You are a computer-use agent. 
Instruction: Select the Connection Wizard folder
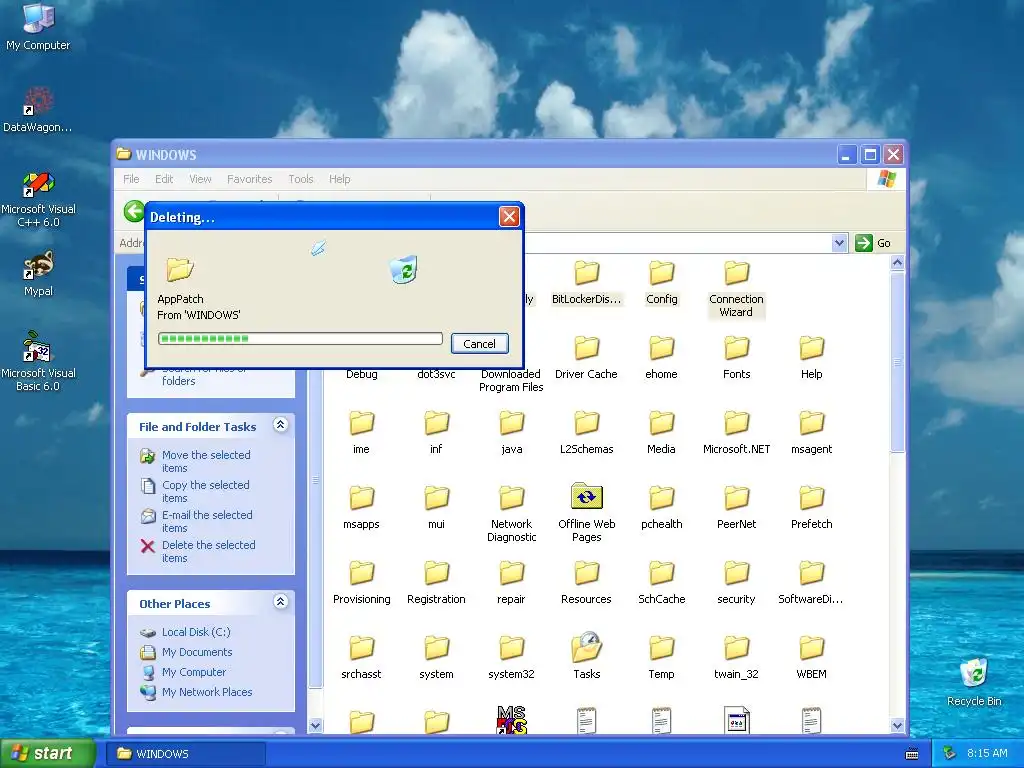pyautogui.click(x=736, y=289)
